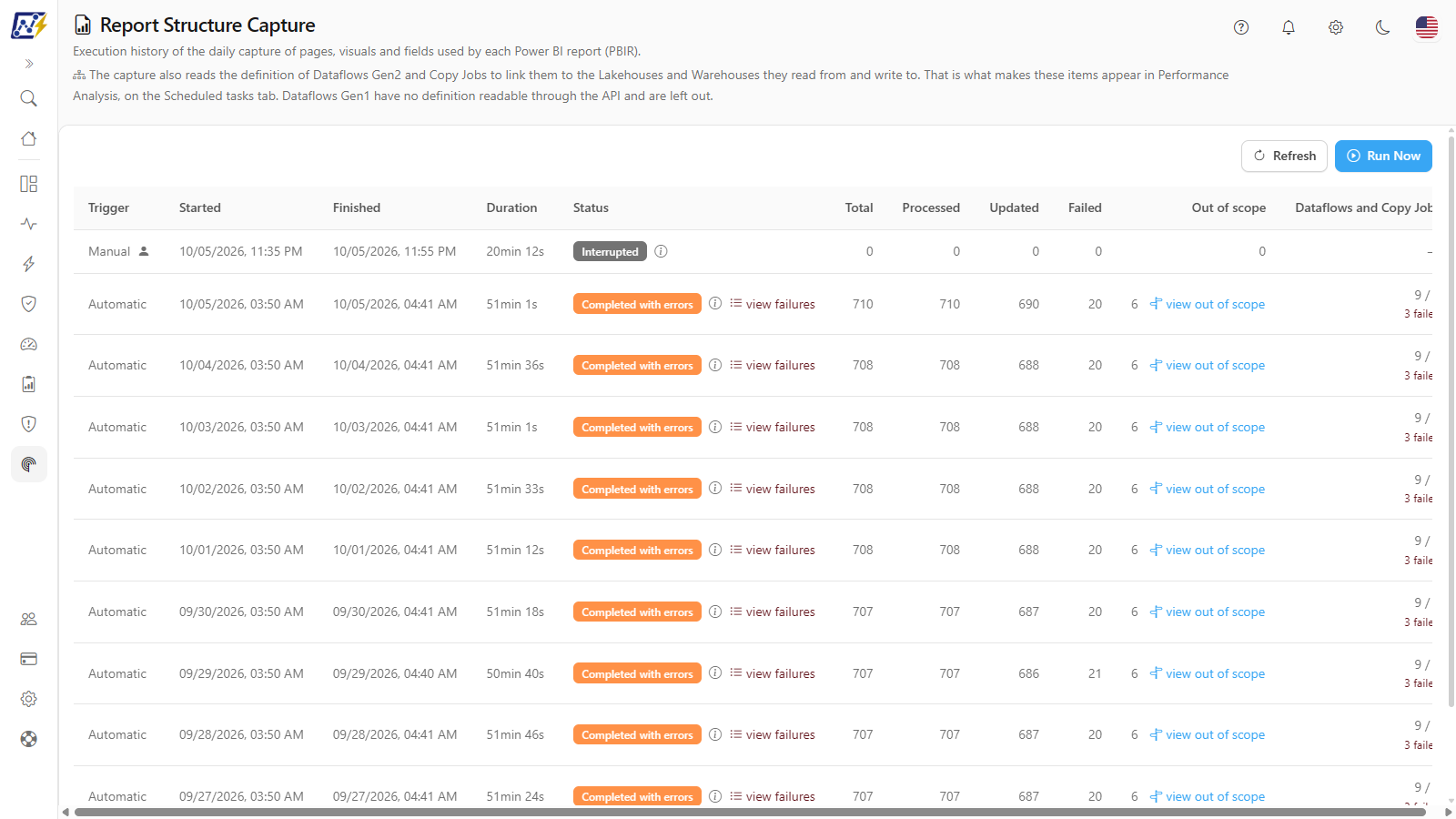Viewport: 1456px width, 819px height.
Task: Open the speedometer gauge icon in the sidebar
Action: tap(29, 344)
